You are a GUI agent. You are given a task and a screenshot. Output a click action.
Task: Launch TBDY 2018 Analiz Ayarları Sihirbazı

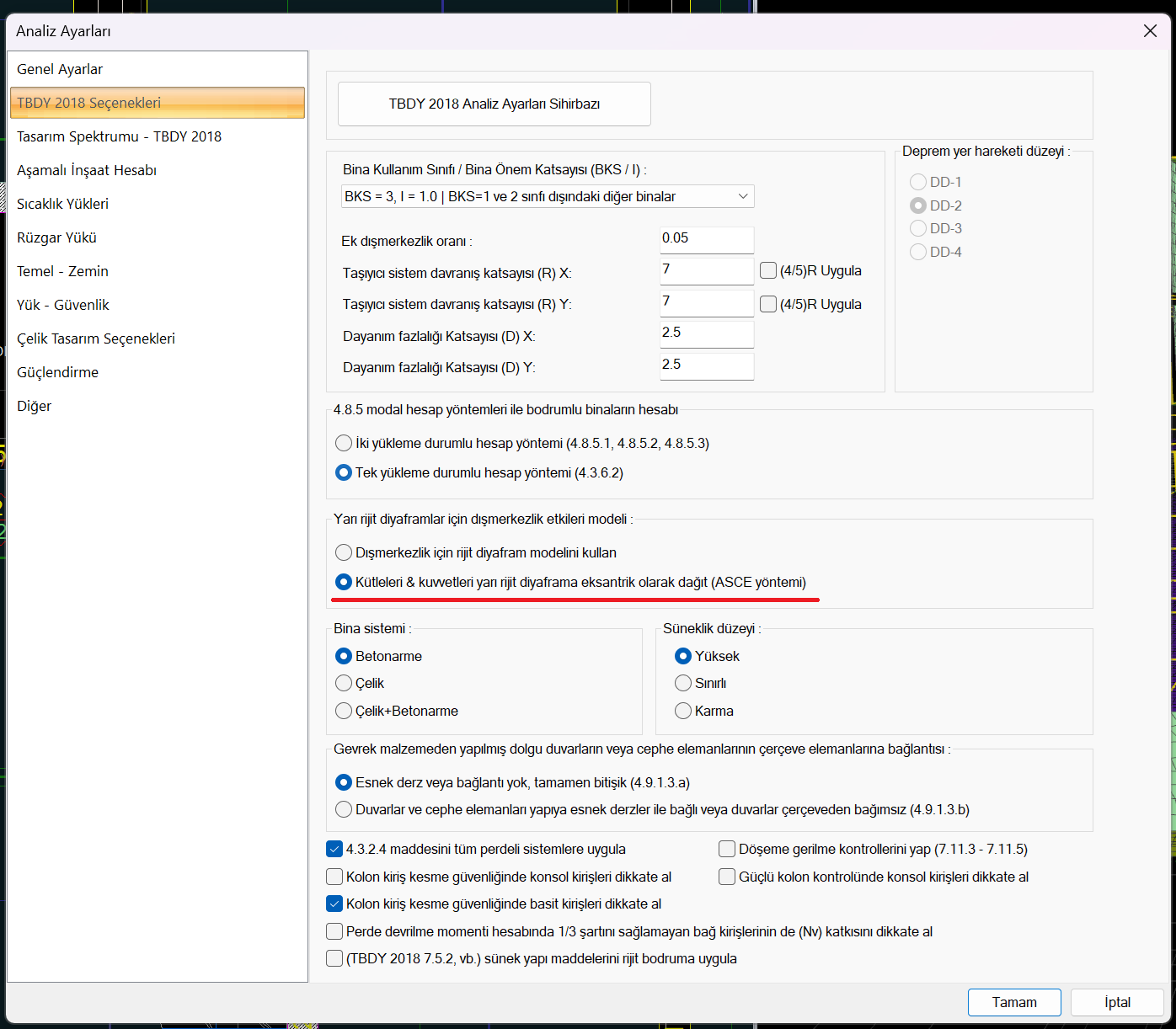coord(494,104)
